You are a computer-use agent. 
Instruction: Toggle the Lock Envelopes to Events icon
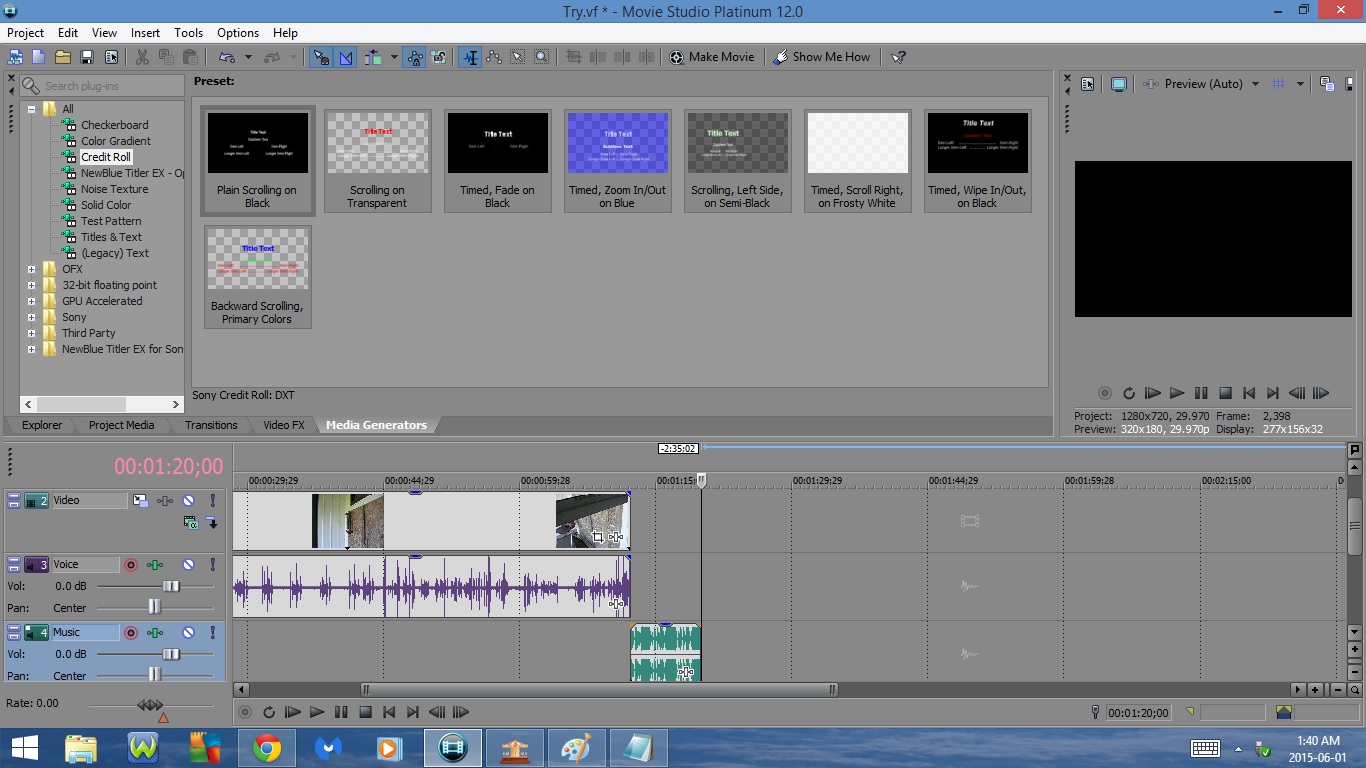pos(415,57)
